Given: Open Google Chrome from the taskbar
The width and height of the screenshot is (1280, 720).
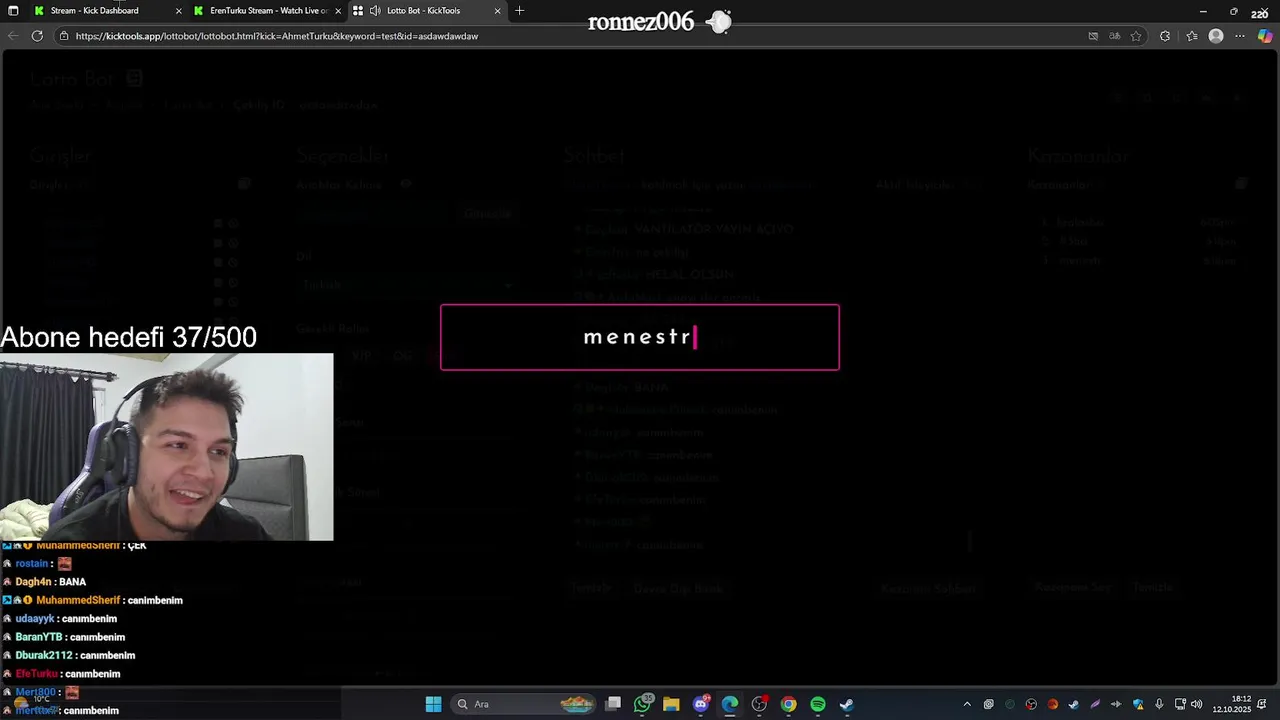Looking at the screenshot, I should point(789,704).
